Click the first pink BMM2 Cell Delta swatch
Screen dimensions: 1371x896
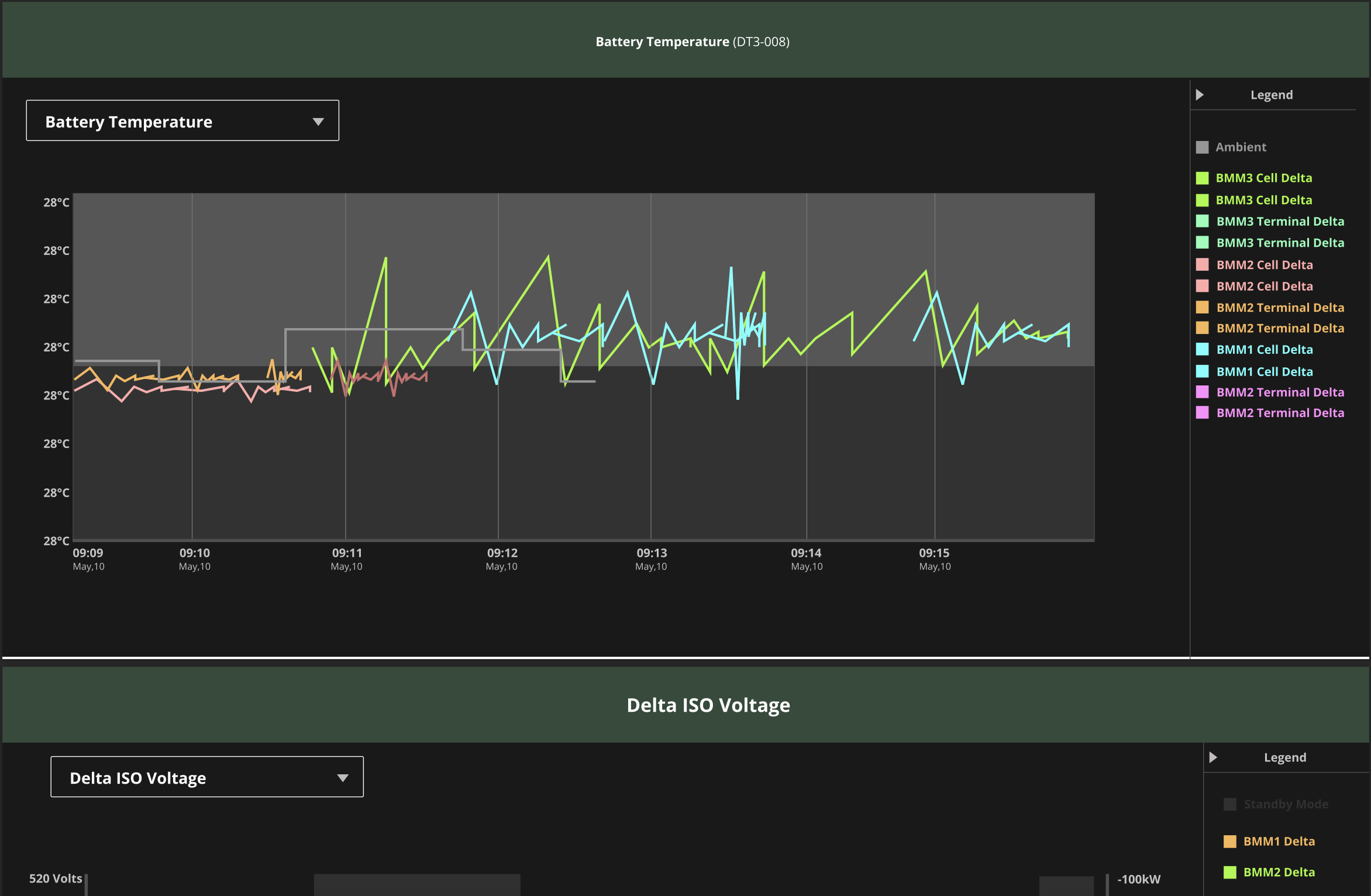click(1202, 265)
